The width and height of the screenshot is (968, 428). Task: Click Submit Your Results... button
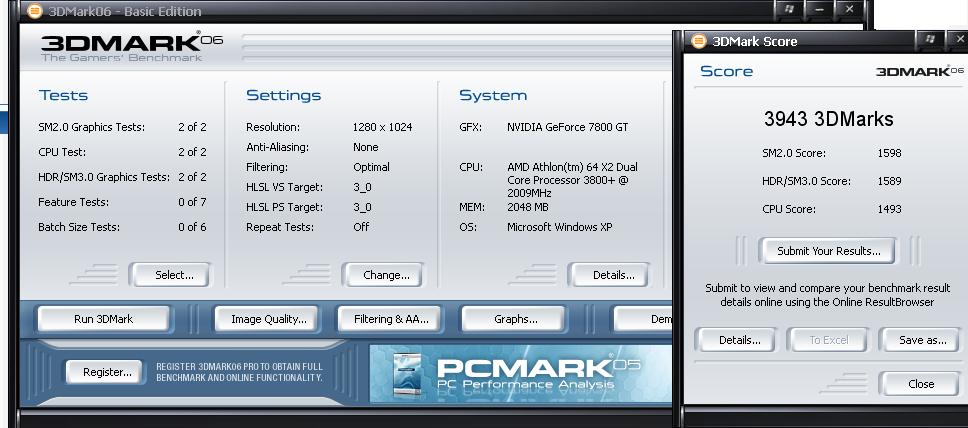827,251
